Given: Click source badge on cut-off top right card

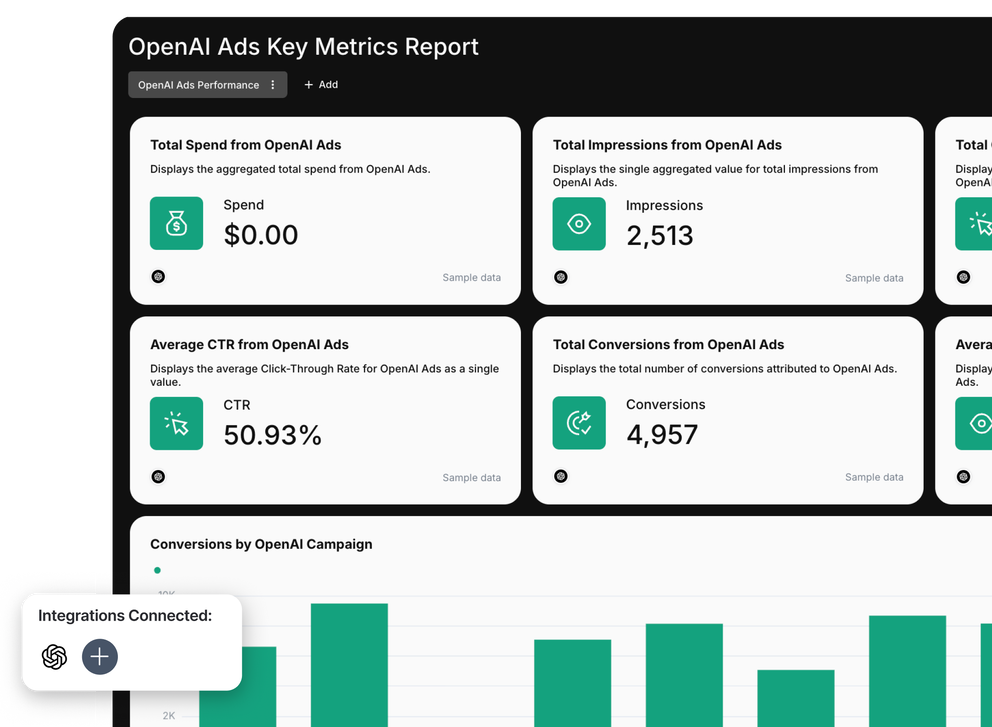Looking at the screenshot, I should (963, 277).
